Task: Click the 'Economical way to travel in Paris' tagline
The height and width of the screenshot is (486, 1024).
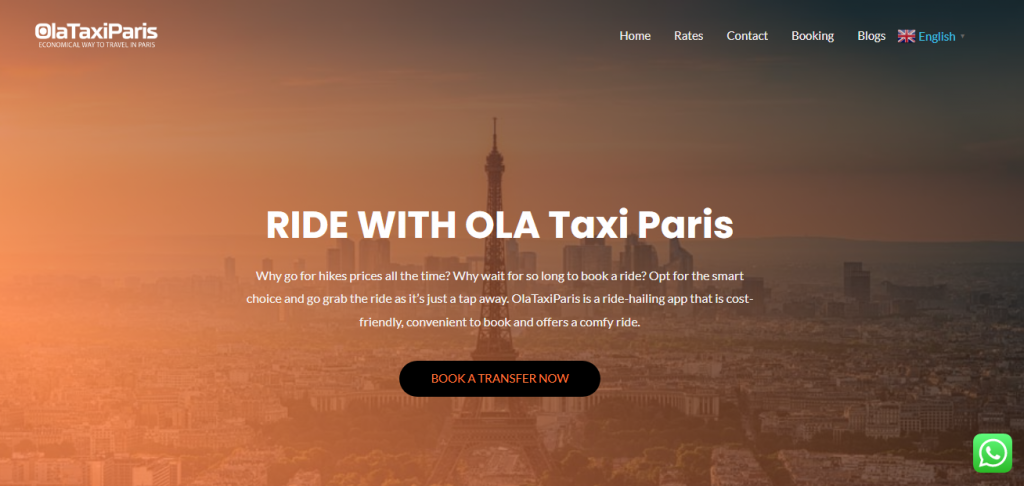Action: [x=97, y=44]
